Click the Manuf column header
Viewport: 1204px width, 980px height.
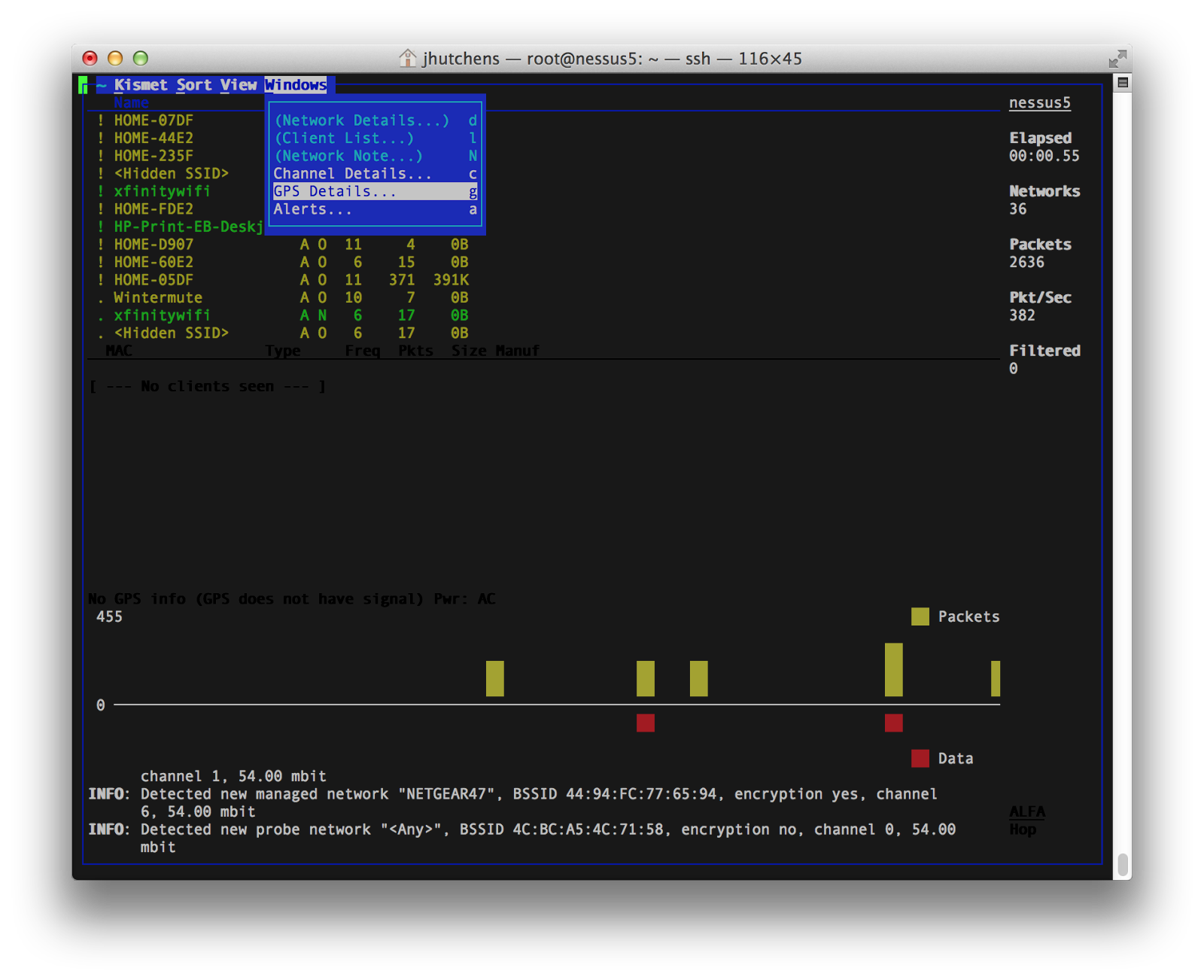pos(518,351)
